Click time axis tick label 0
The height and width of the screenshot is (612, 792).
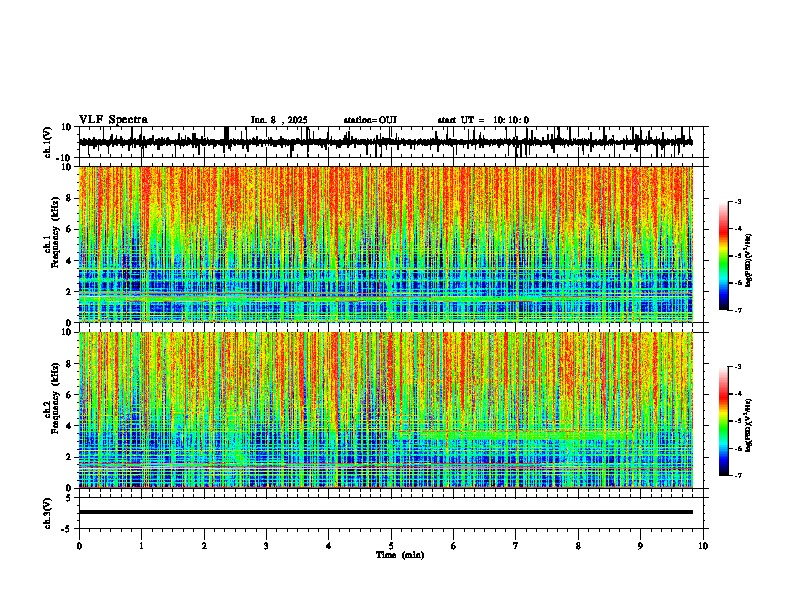[79, 546]
